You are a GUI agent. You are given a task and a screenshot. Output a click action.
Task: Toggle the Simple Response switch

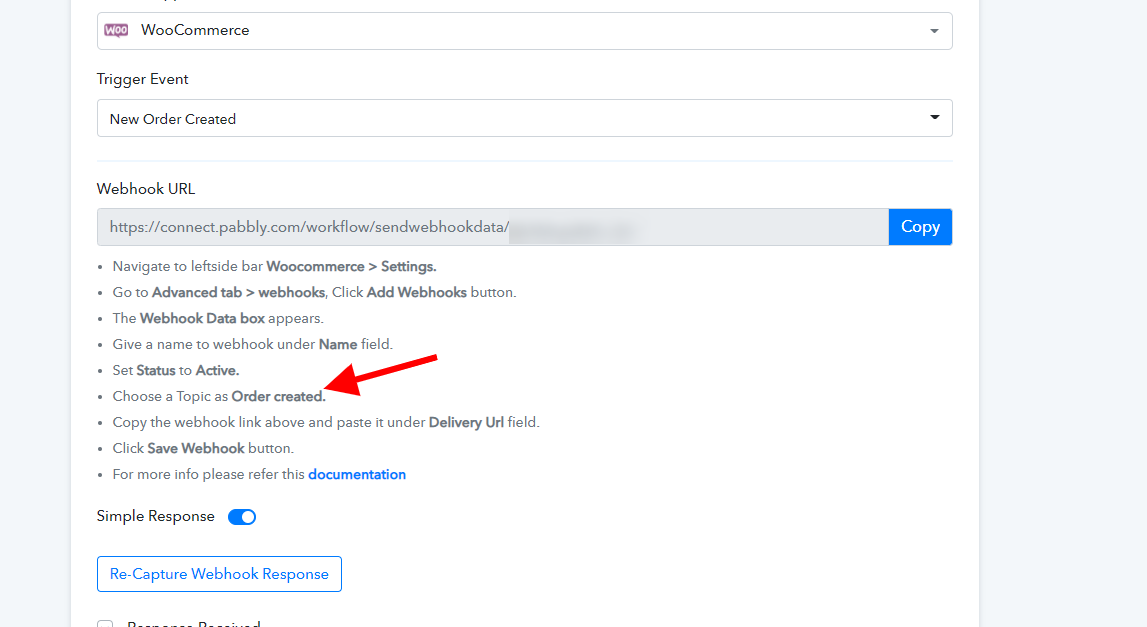click(241, 517)
